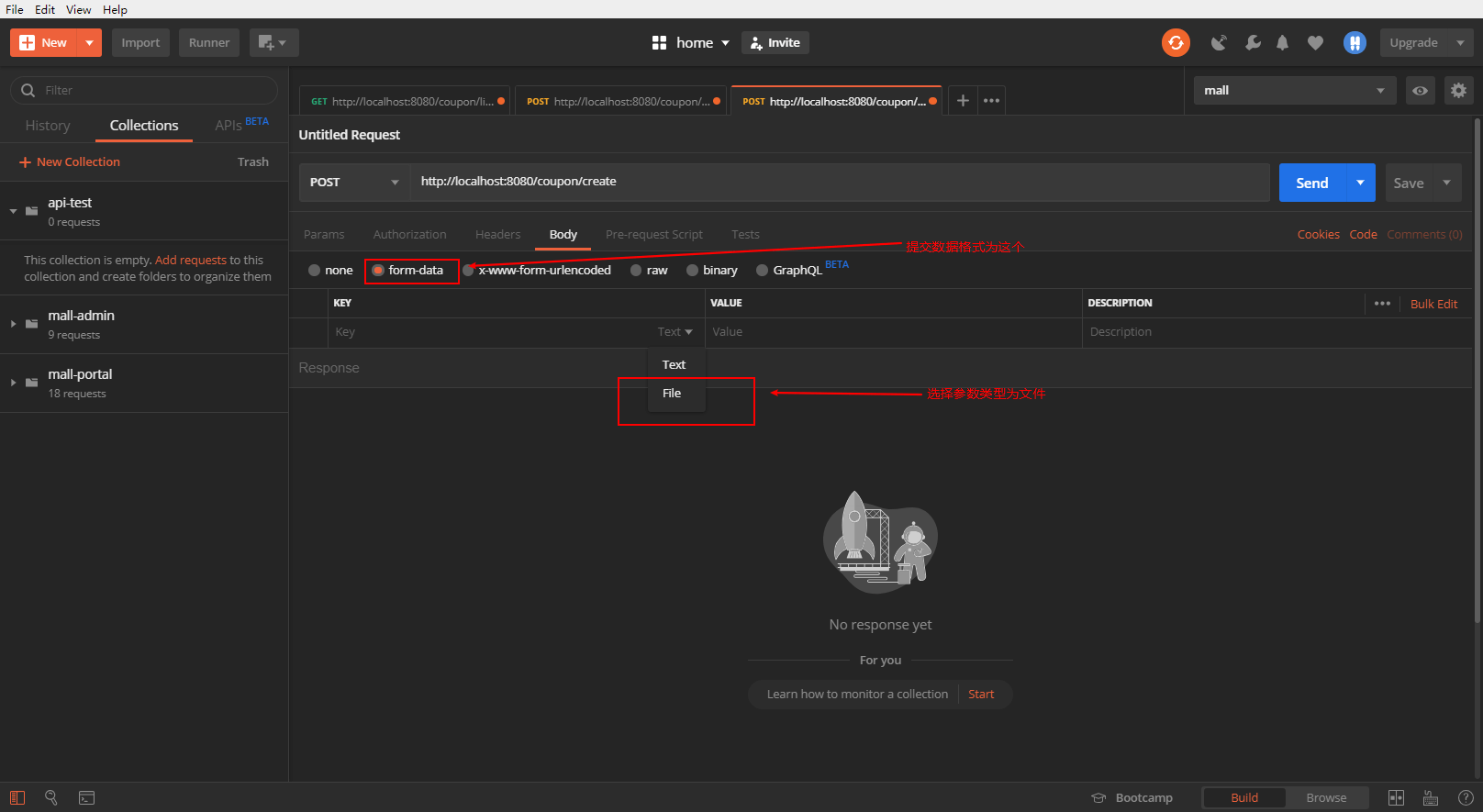Click the mall-admin folder icon
The height and width of the screenshot is (812, 1483).
(x=32, y=324)
